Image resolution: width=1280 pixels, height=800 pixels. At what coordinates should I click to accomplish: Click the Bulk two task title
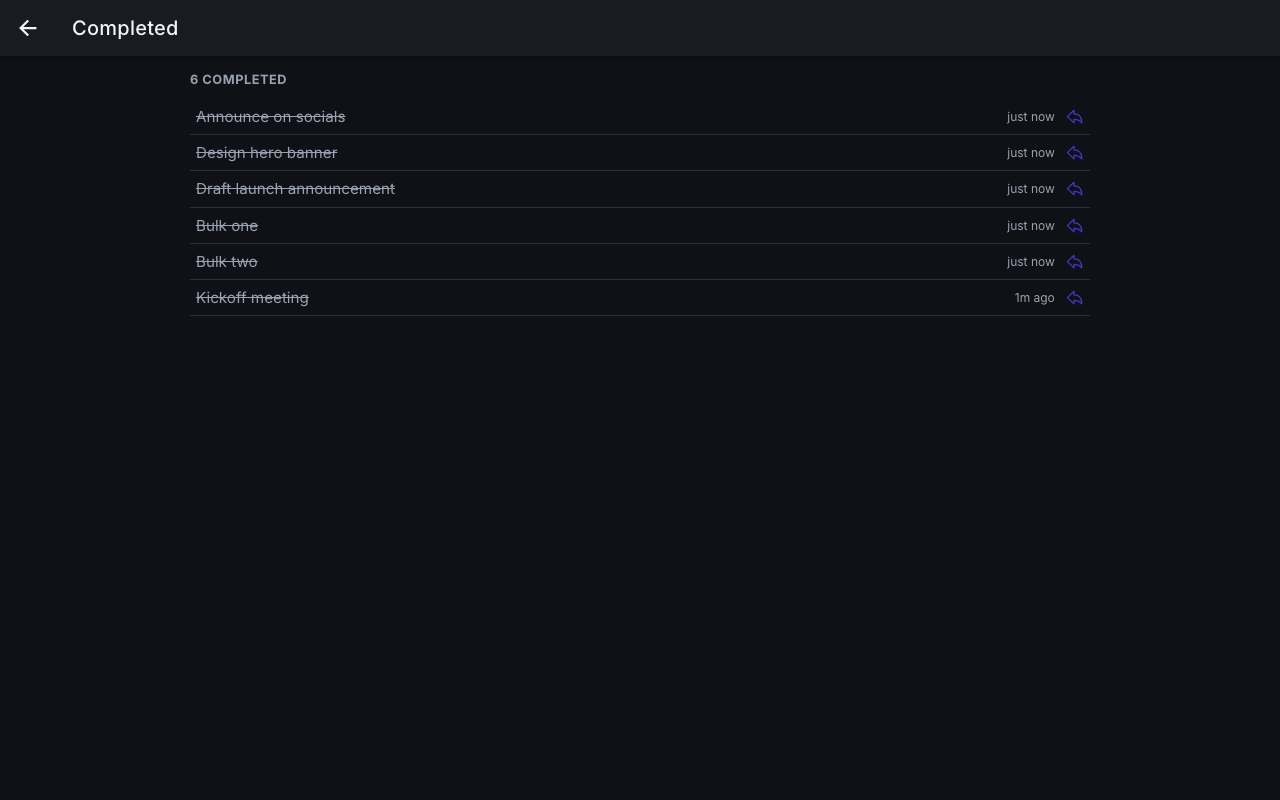click(x=227, y=262)
